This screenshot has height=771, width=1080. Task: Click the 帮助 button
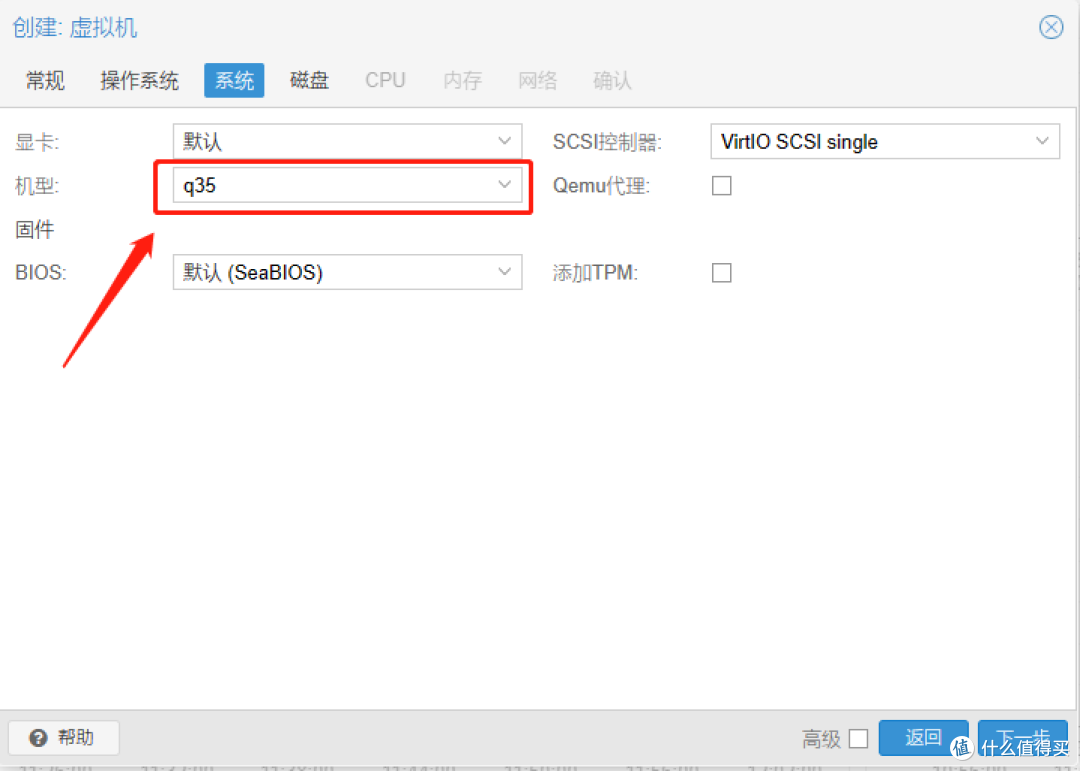tap(63, 738)
